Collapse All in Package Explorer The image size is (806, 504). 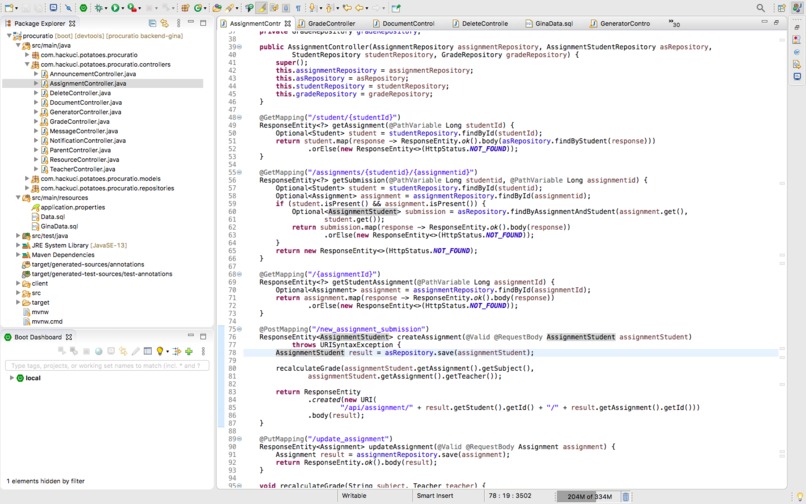tap(152, 23)
